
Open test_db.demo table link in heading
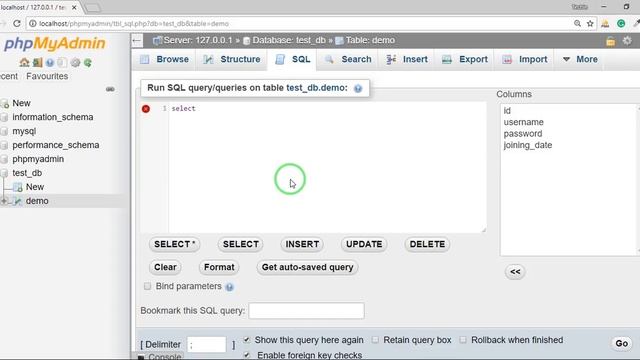click(x=316, y=88)
